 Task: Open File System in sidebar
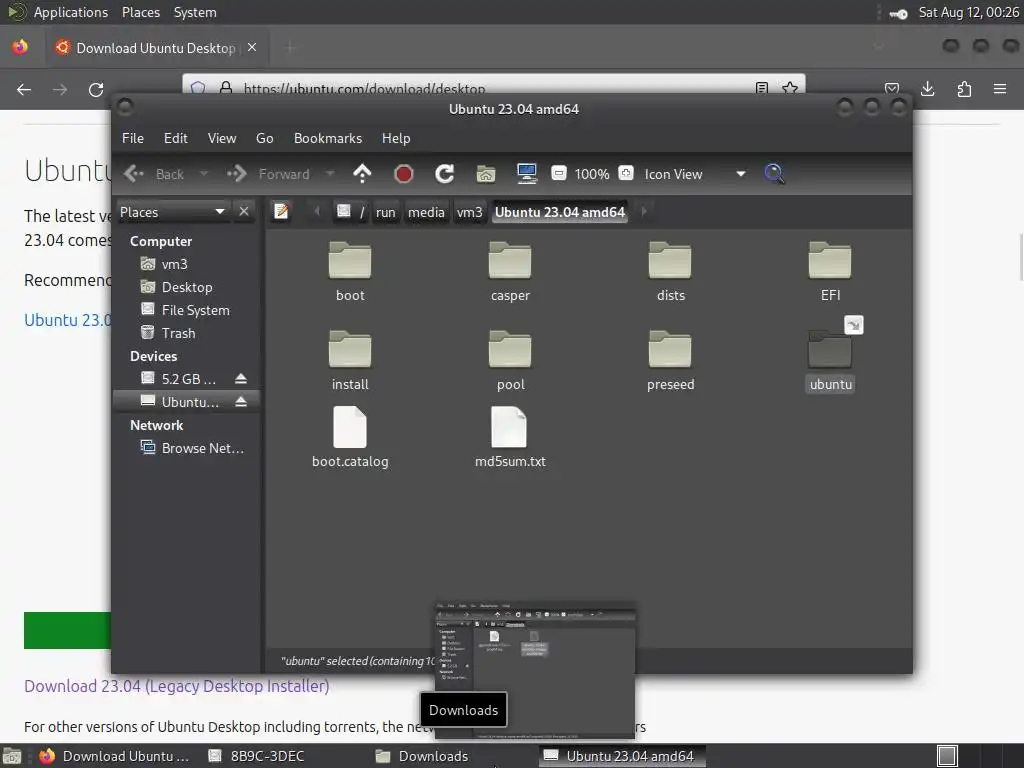point(195,310)
